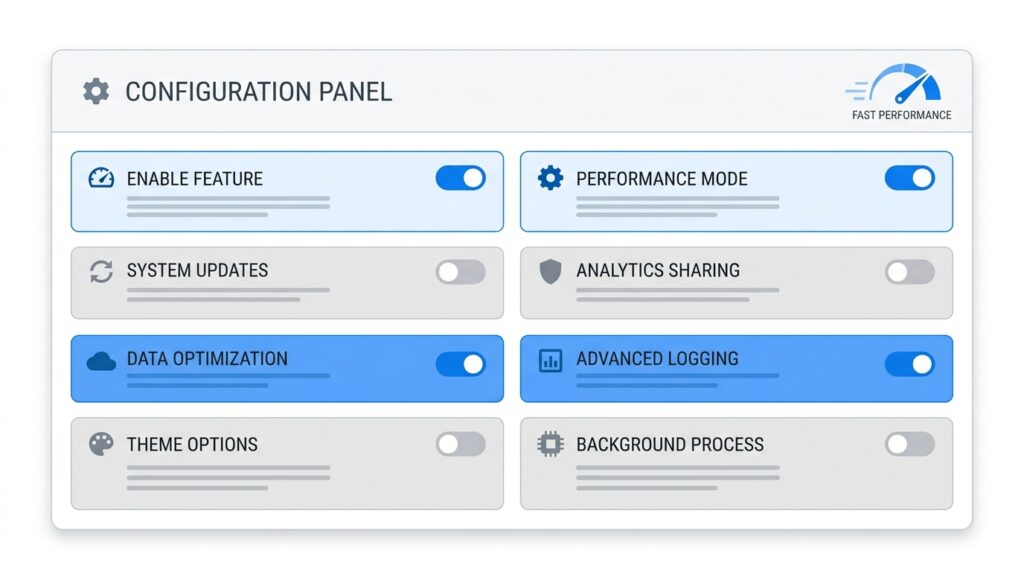Screen dimensions: 1024x572
Task: Click the Fast Performance speedometer icon
Action: coord(893,84)
